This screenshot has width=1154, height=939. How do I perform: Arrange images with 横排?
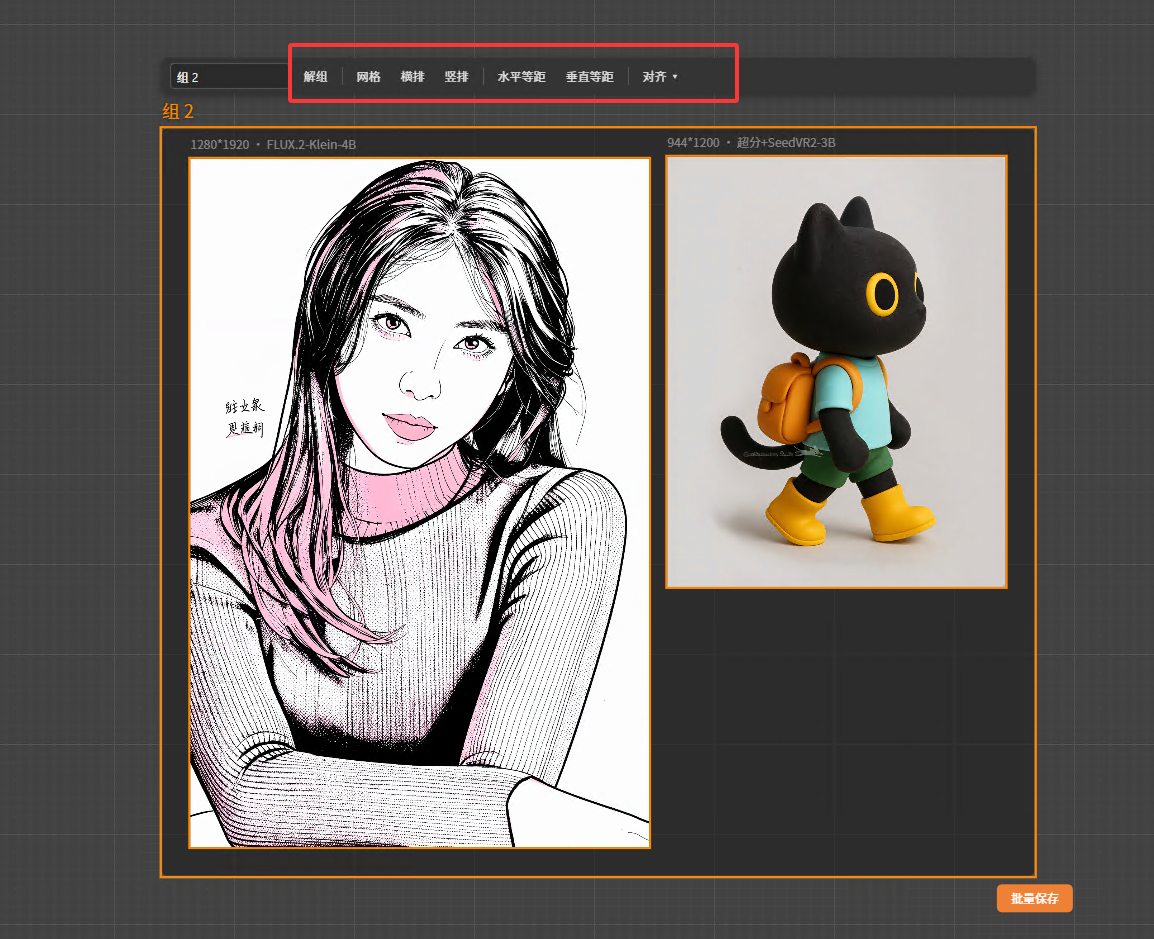click(412, 77)
